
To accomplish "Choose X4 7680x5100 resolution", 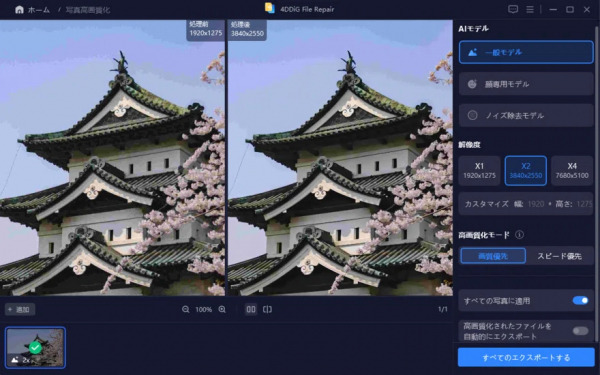I will [572, 171].
